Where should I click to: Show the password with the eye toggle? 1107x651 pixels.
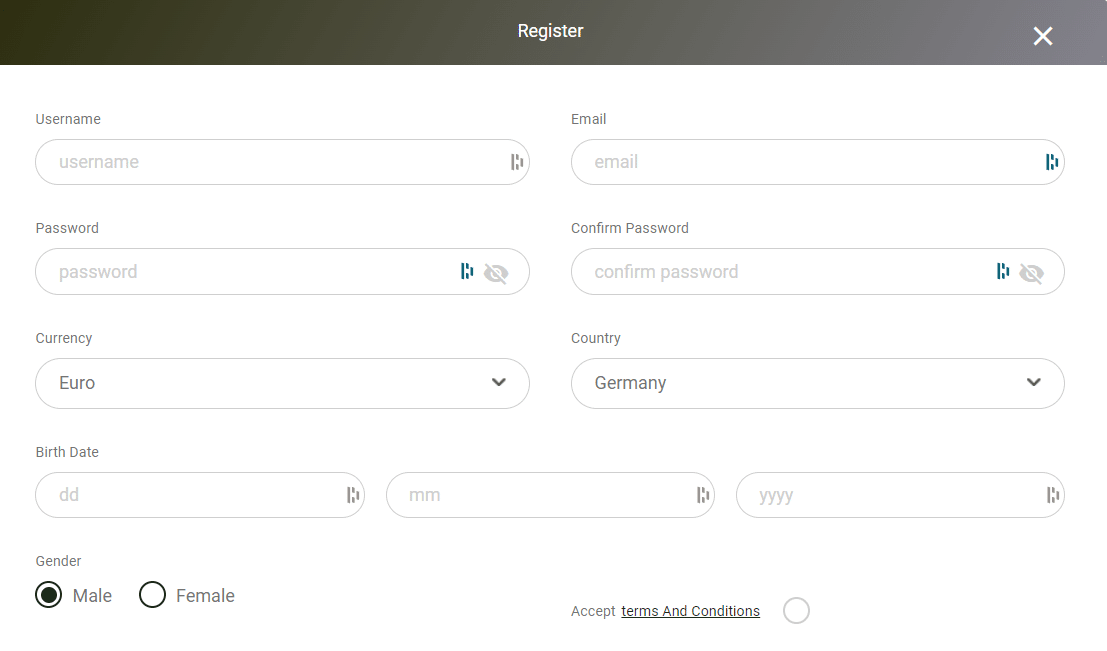click(x=497, y=272)
